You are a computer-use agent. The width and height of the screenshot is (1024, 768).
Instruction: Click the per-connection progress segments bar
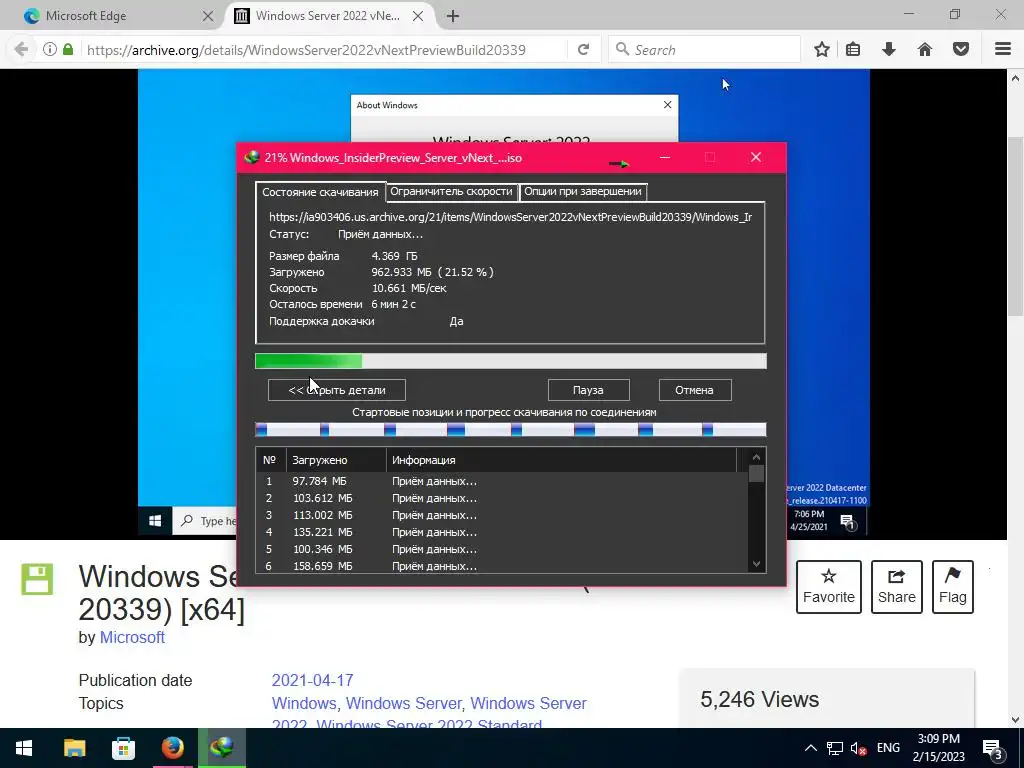pos(511,429)
